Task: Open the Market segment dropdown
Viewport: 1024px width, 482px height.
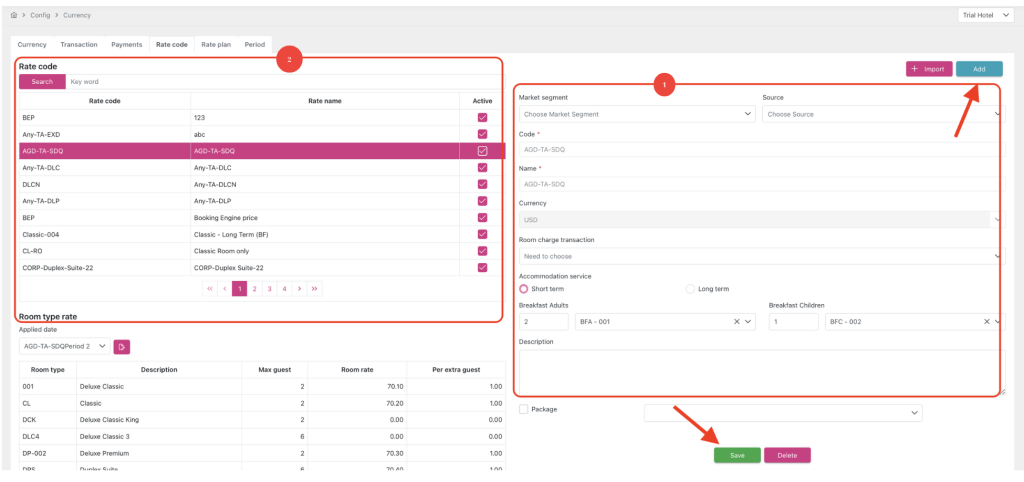Action: (636, 114)
